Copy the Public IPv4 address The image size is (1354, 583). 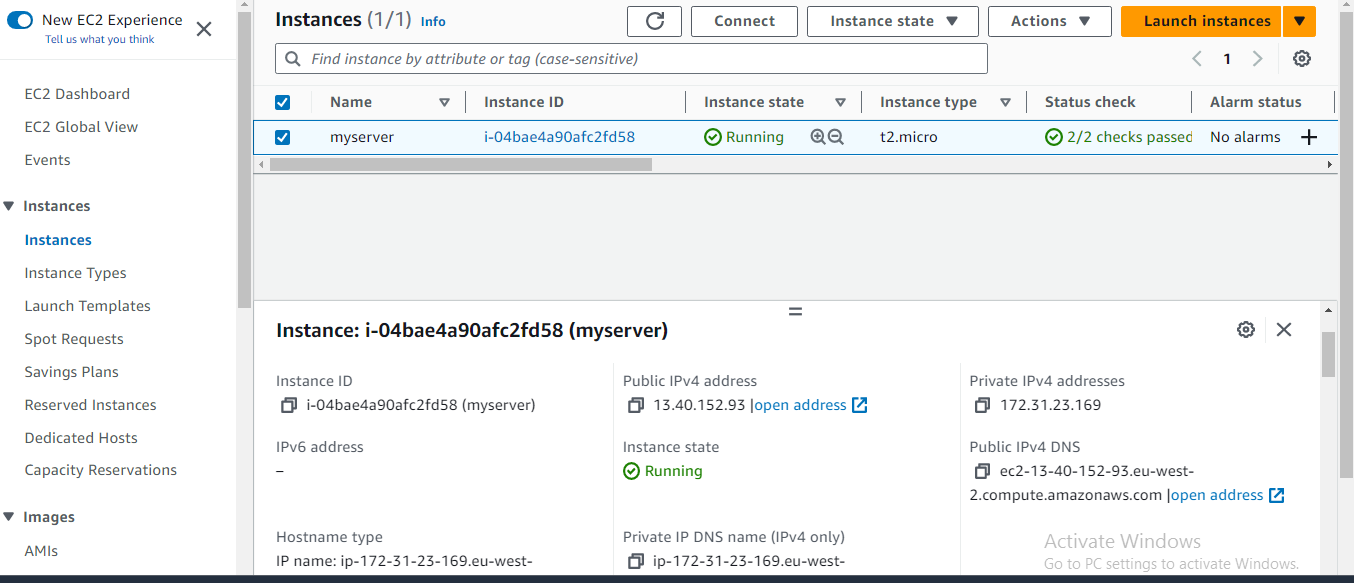(635, 405)
